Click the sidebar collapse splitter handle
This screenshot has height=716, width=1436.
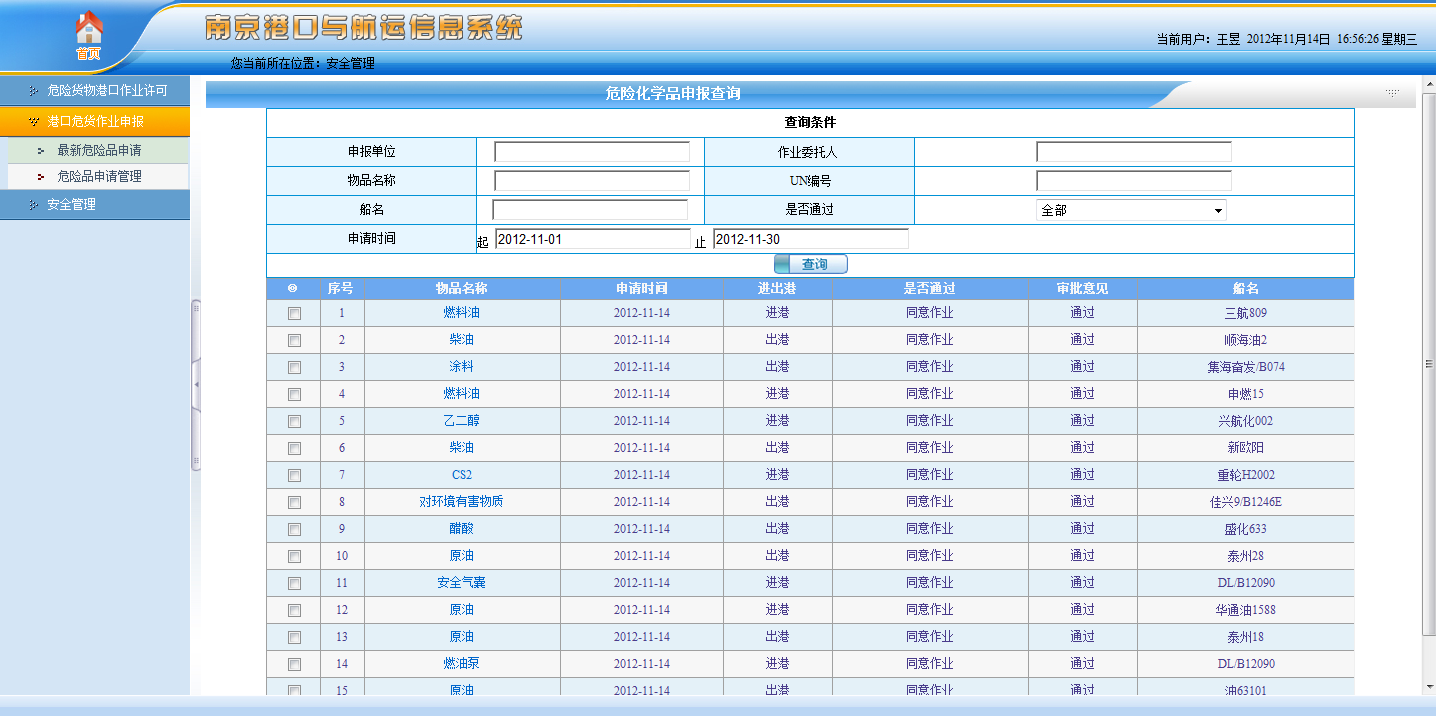click(x=196, y=385)
